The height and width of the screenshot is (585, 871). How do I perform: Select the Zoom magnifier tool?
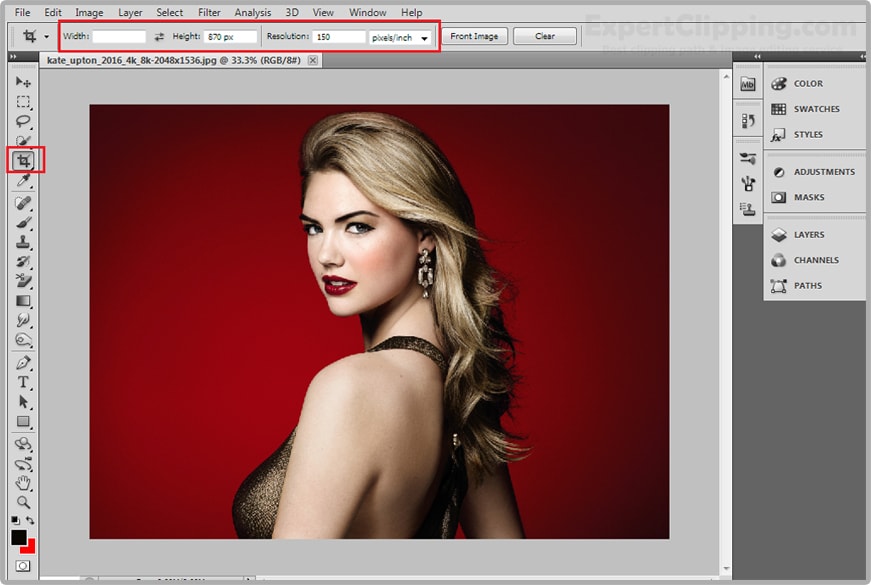tap(23, 501)
